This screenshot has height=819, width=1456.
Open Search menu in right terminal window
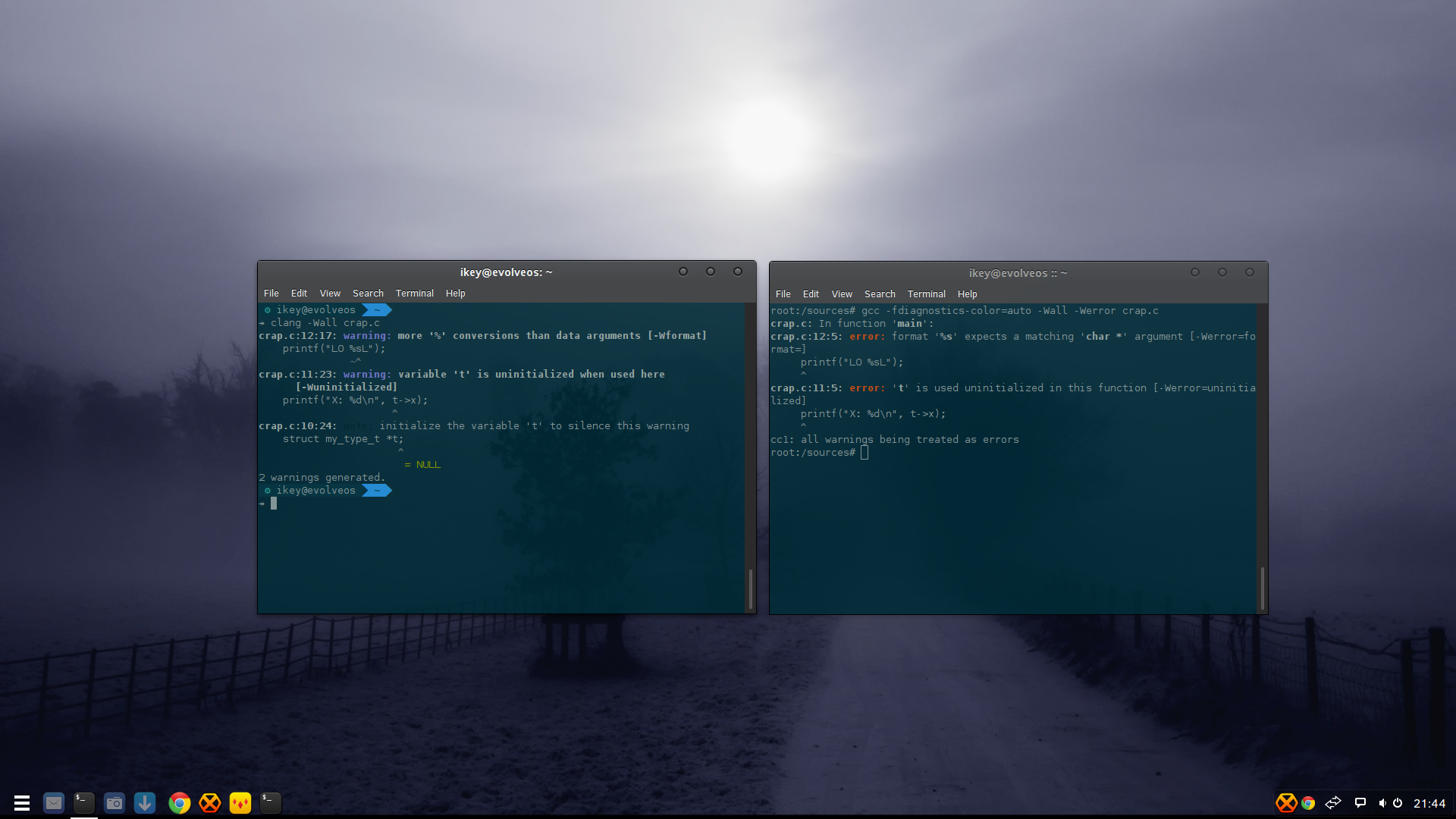click(880, 294)
